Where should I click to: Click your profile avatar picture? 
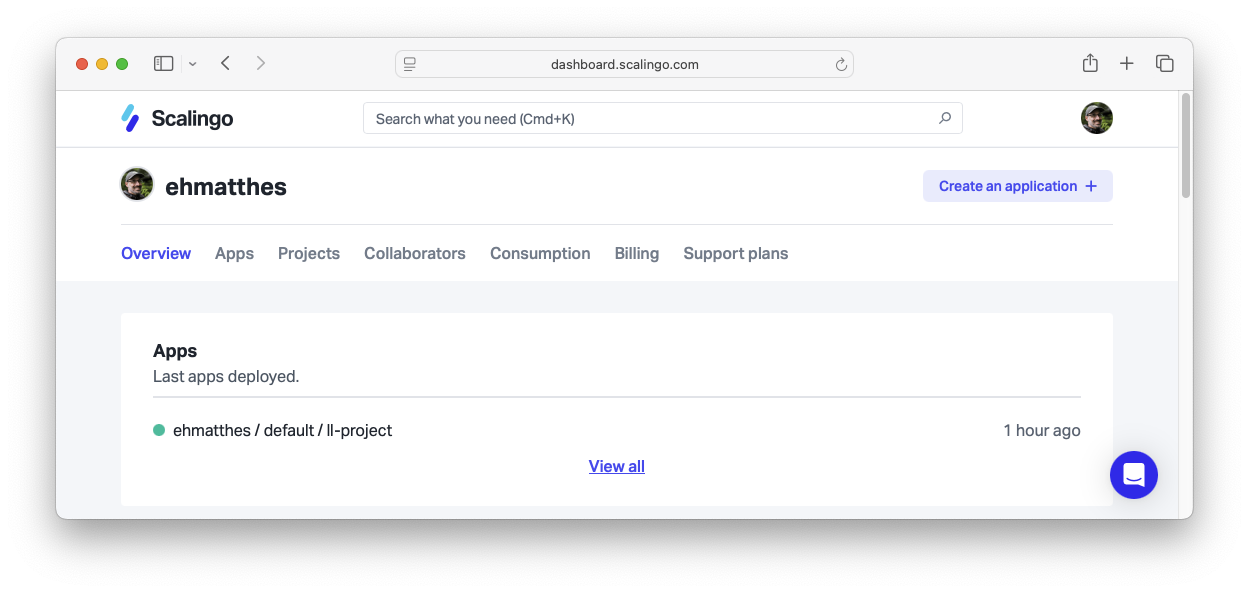point(1097,118)
